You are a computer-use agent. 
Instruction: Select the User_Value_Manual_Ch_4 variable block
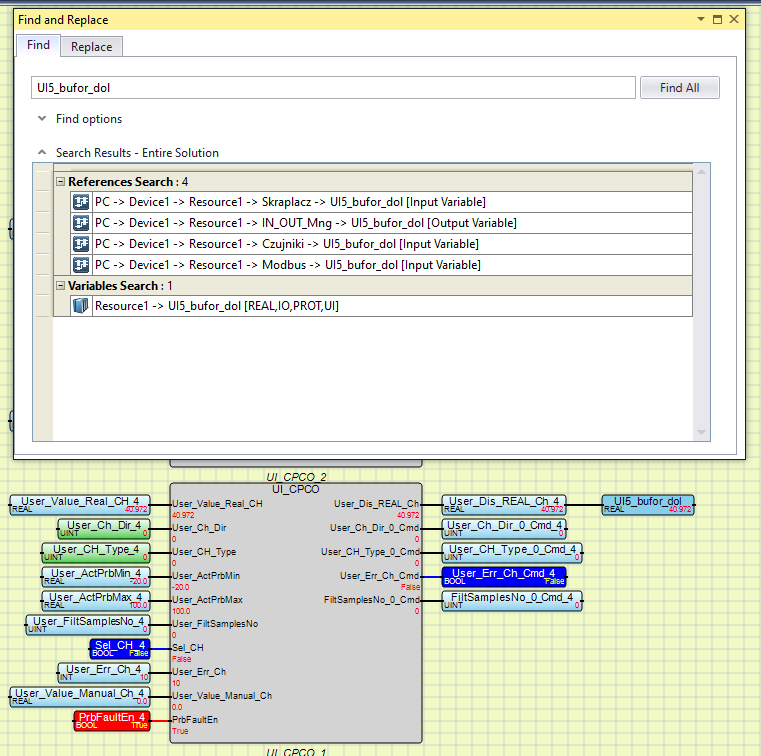(x=80, y=697)
